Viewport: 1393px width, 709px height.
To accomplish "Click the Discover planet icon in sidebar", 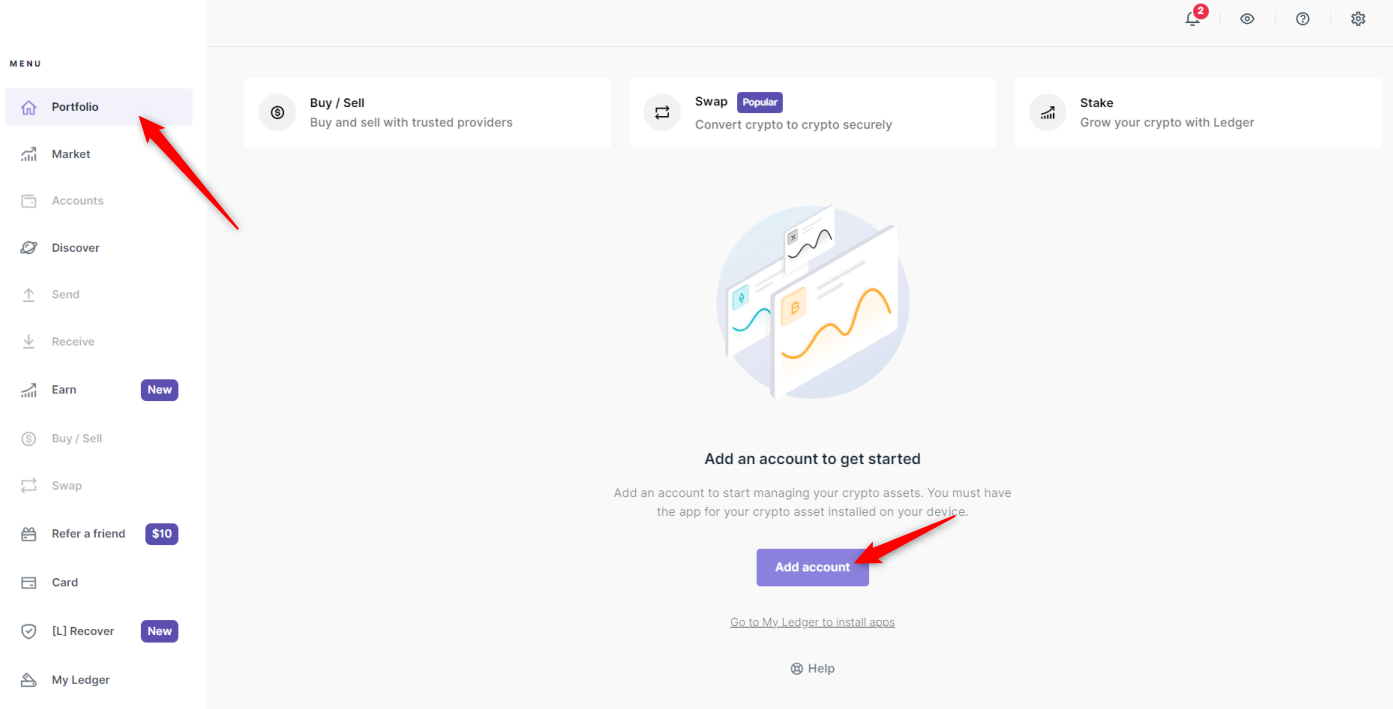I will pos(29,248).
